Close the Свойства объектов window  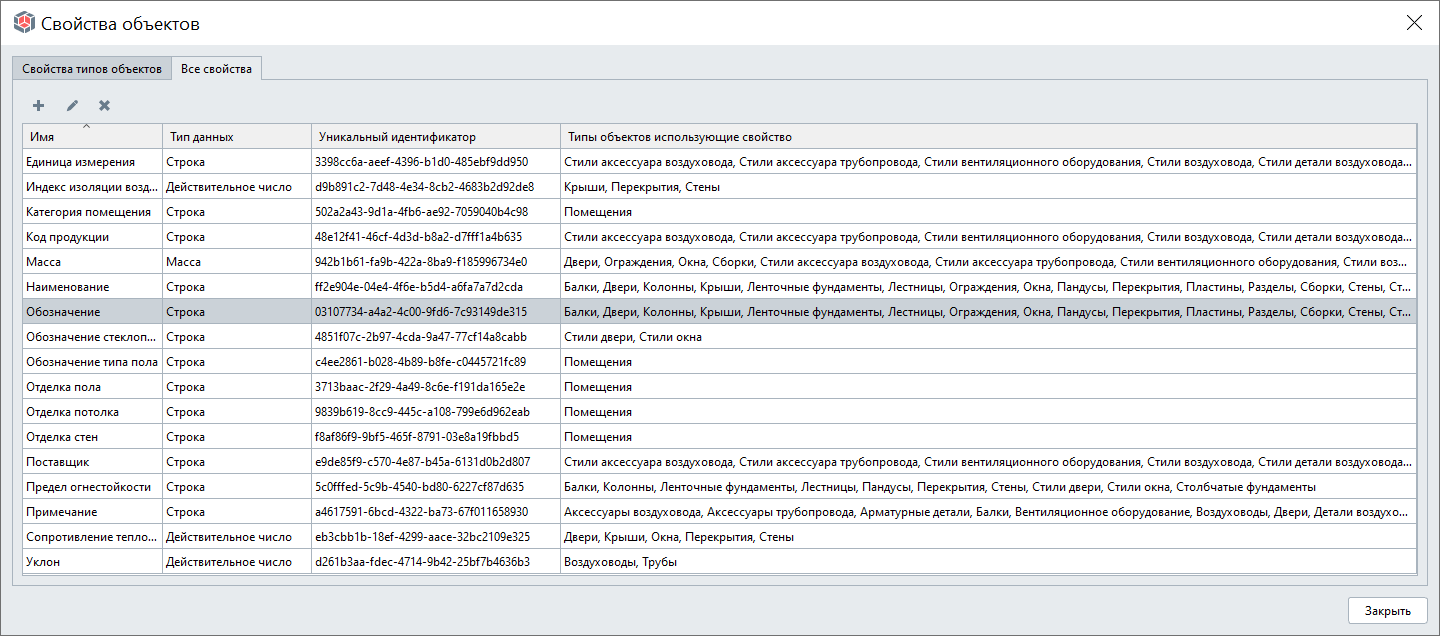tap(1414, 22)
